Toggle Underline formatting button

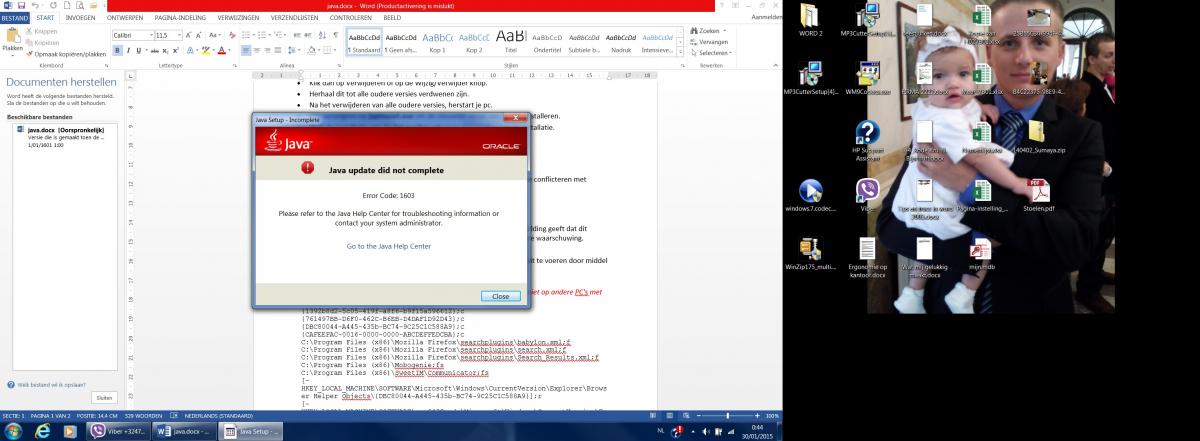[138, 50]
